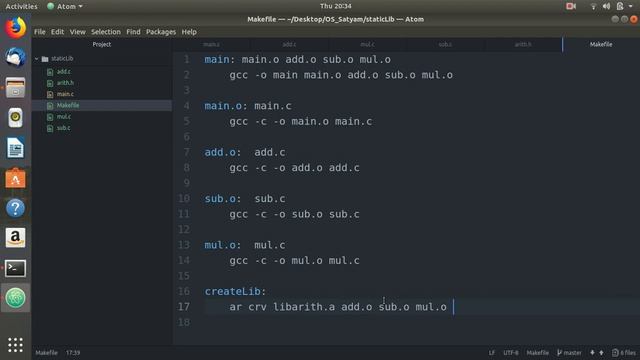
Task: Open Activities overview
Action: [21, 7]
